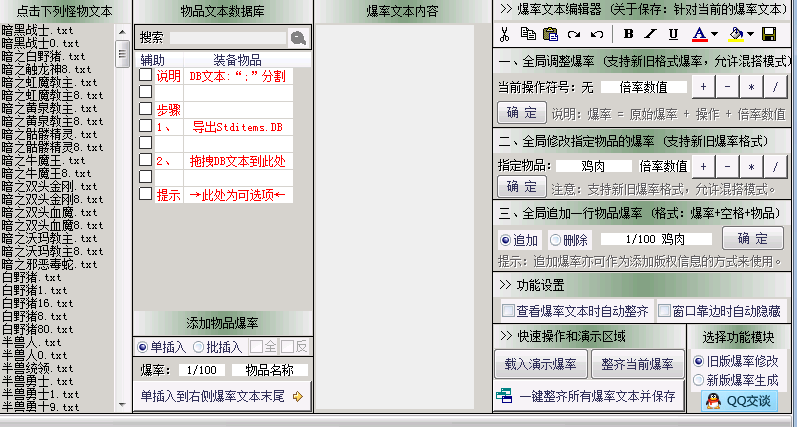This screenshot has height=427, width=797.
Task: Apply the red font color A icon
Action: (x=699, y=35)
